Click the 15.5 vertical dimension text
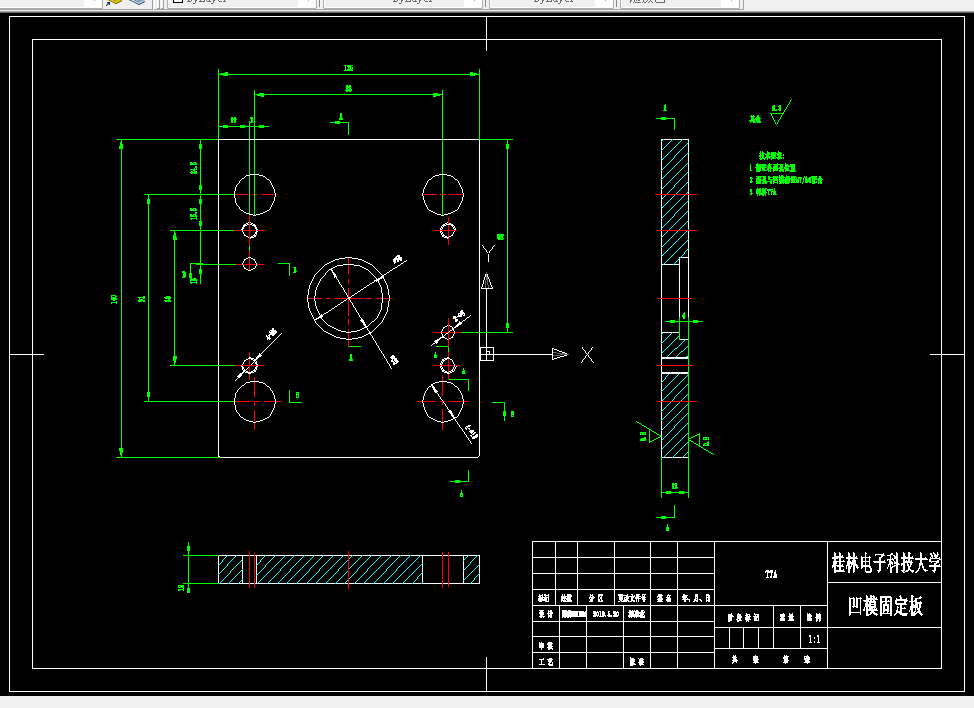The width and height of the screenshot is (974, 708). (x=194, y=213)
